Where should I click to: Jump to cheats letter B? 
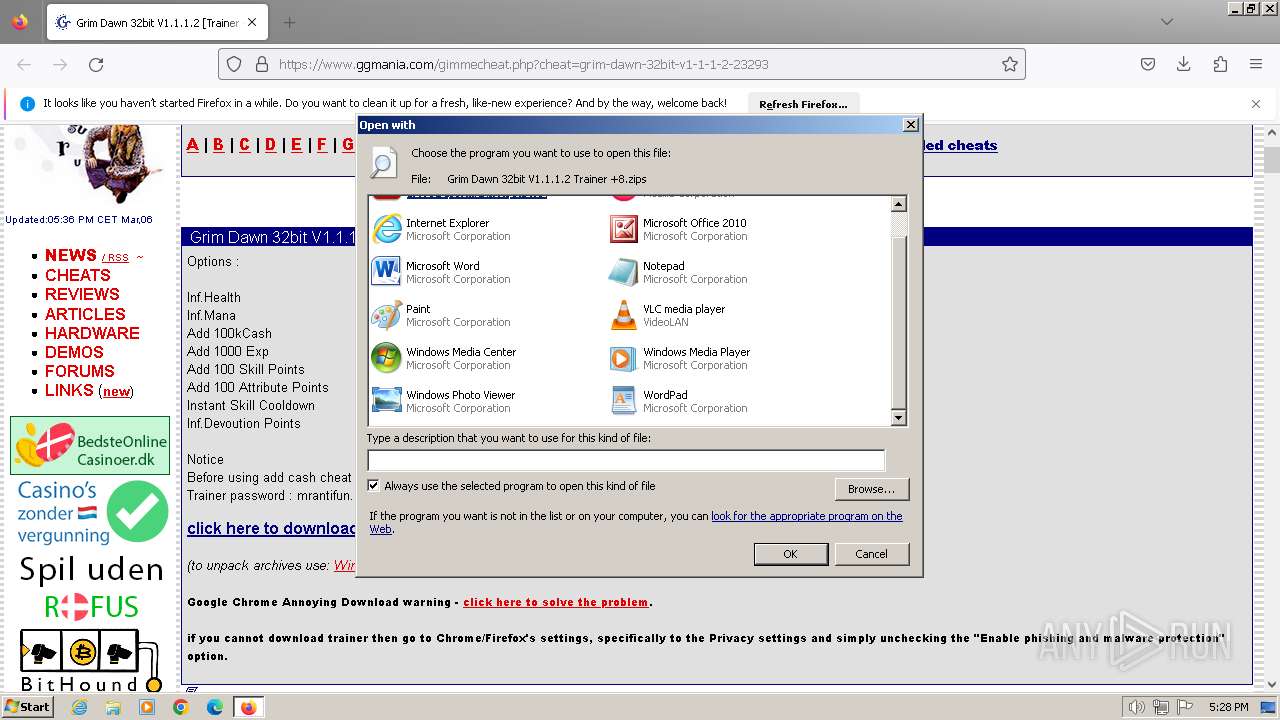[x=218, y=145]
